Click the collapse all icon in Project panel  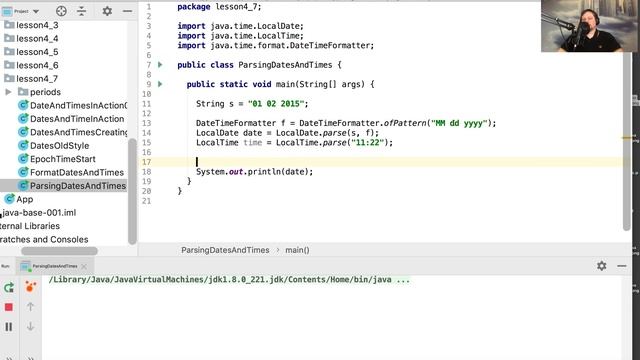[x=82, y=11]
